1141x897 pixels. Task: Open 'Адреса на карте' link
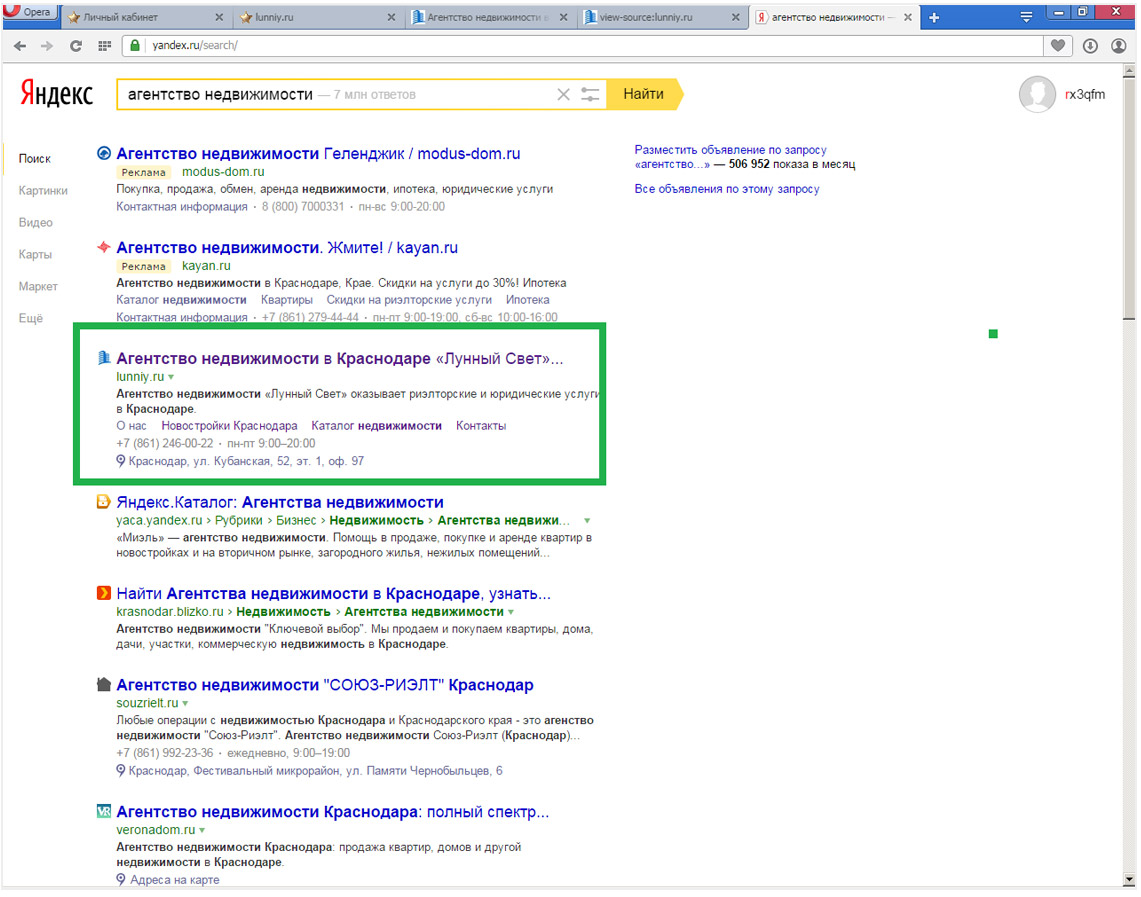tap(175, 880)
